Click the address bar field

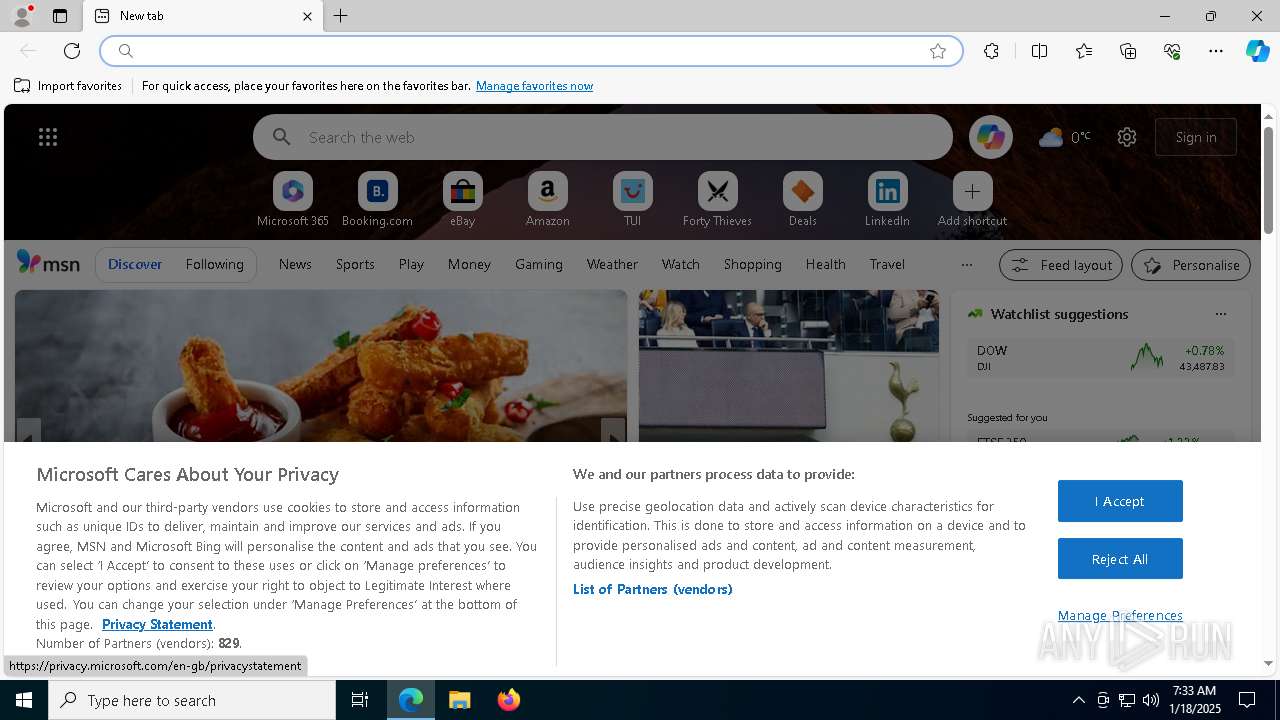click(x=531, y=51)
